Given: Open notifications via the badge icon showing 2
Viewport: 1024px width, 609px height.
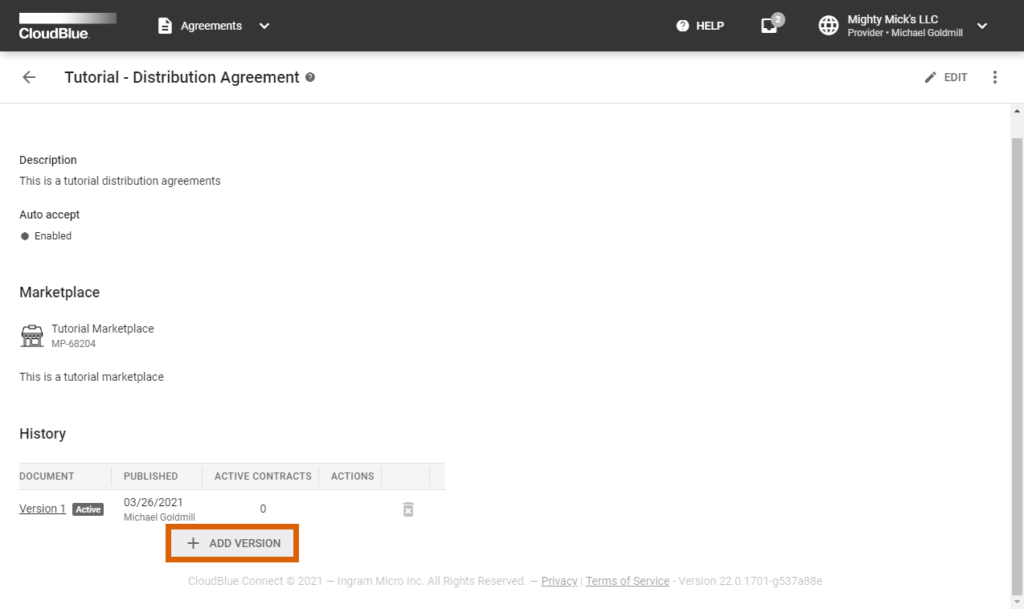Looking at the screenshot, I should 768,26.
